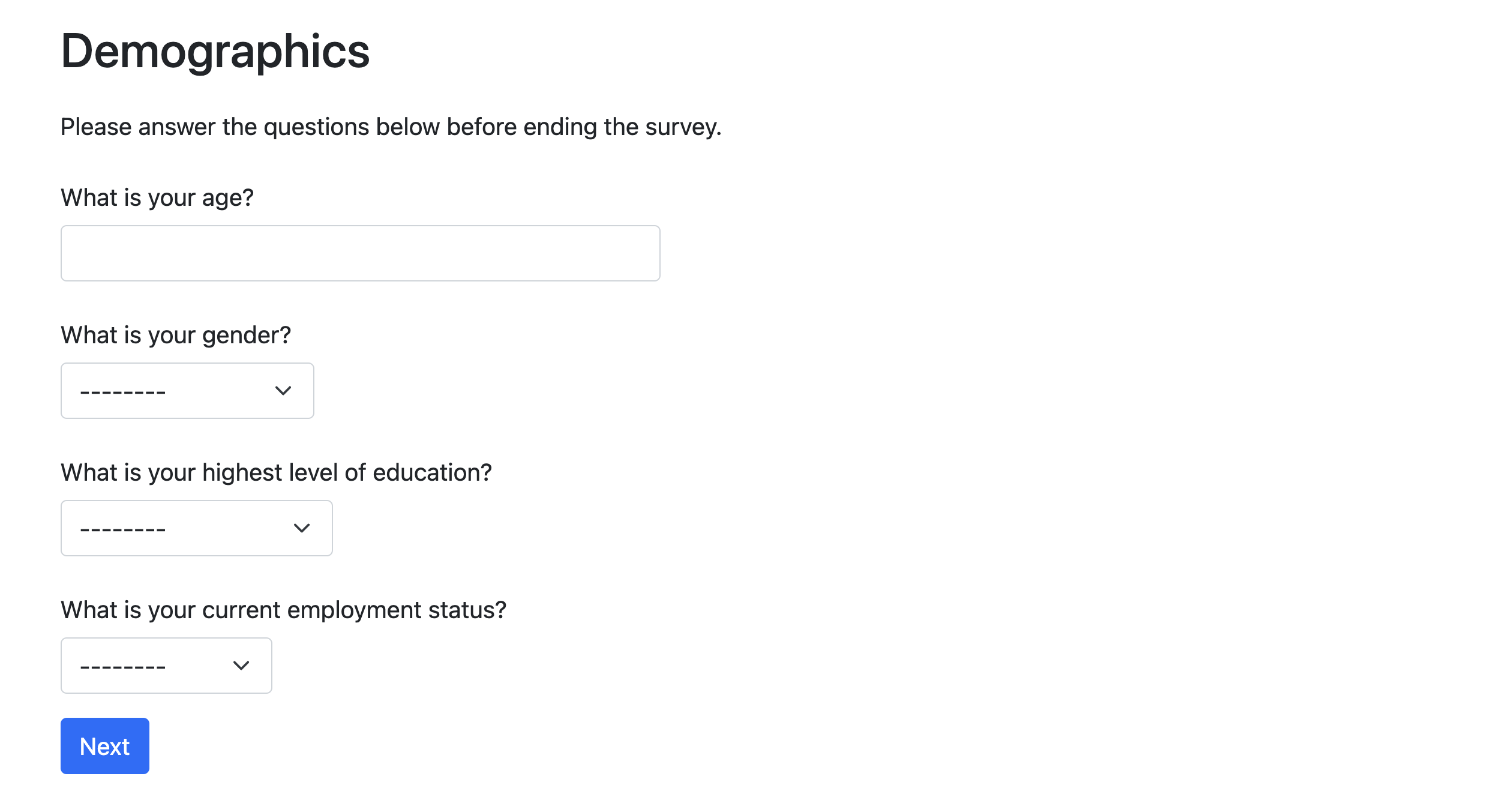Click the current employment status question label
The width and height of the screenshot is (1512, 797).
[283, 610]
